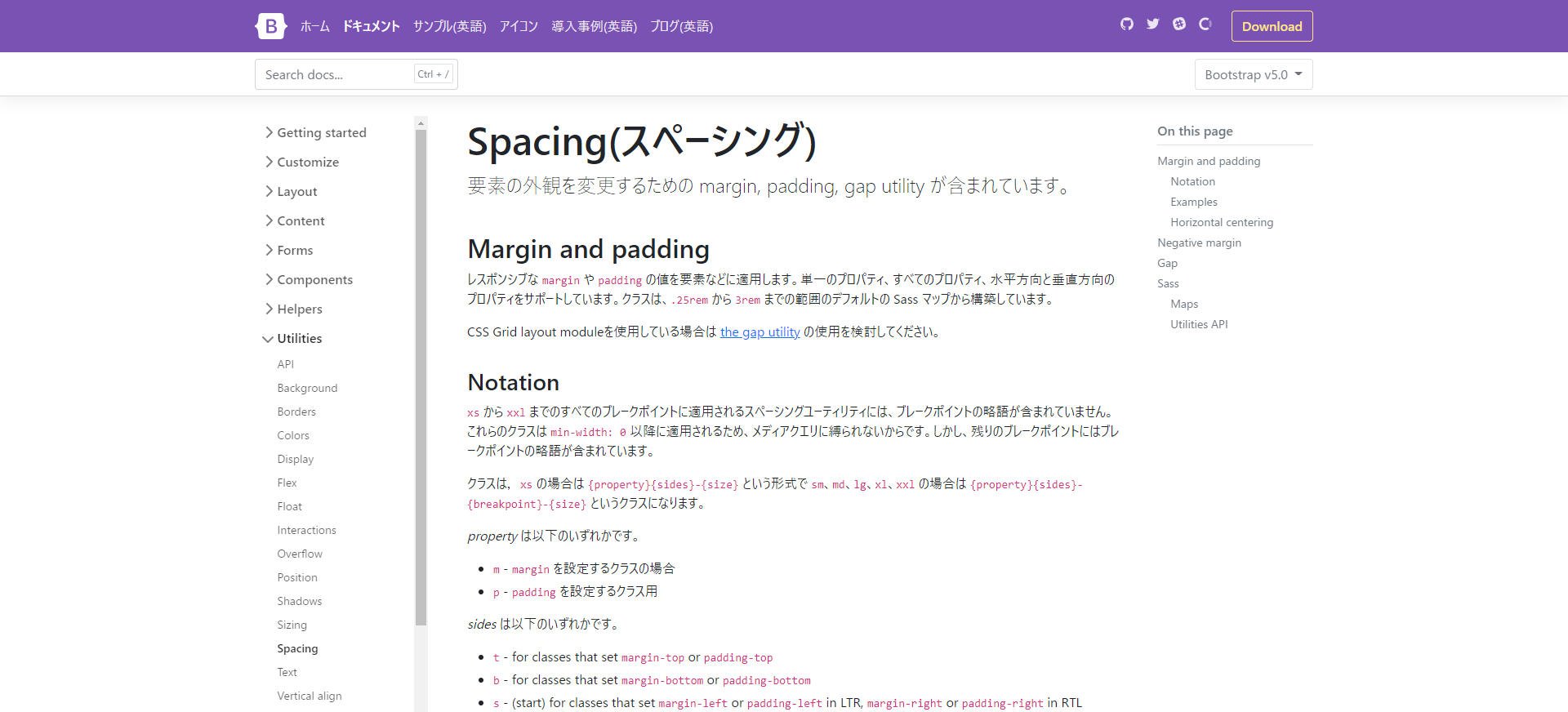This screenshot has width=1568, height=712.
Task: Click the Slack icon in header
Action: [x=1179, y=24]
